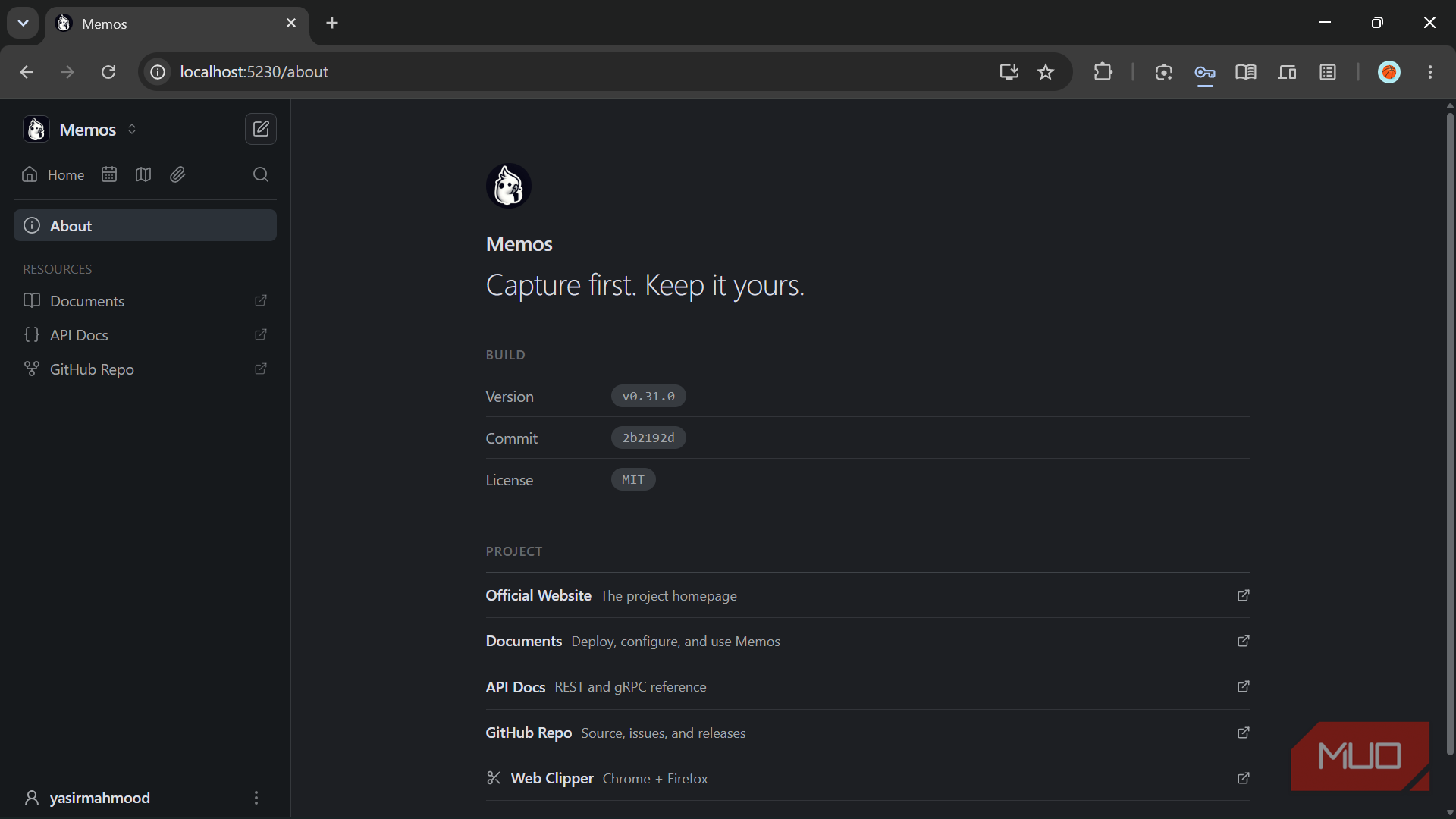
Task: Open the GitHub Repo project link
Action: click(868, 733)
